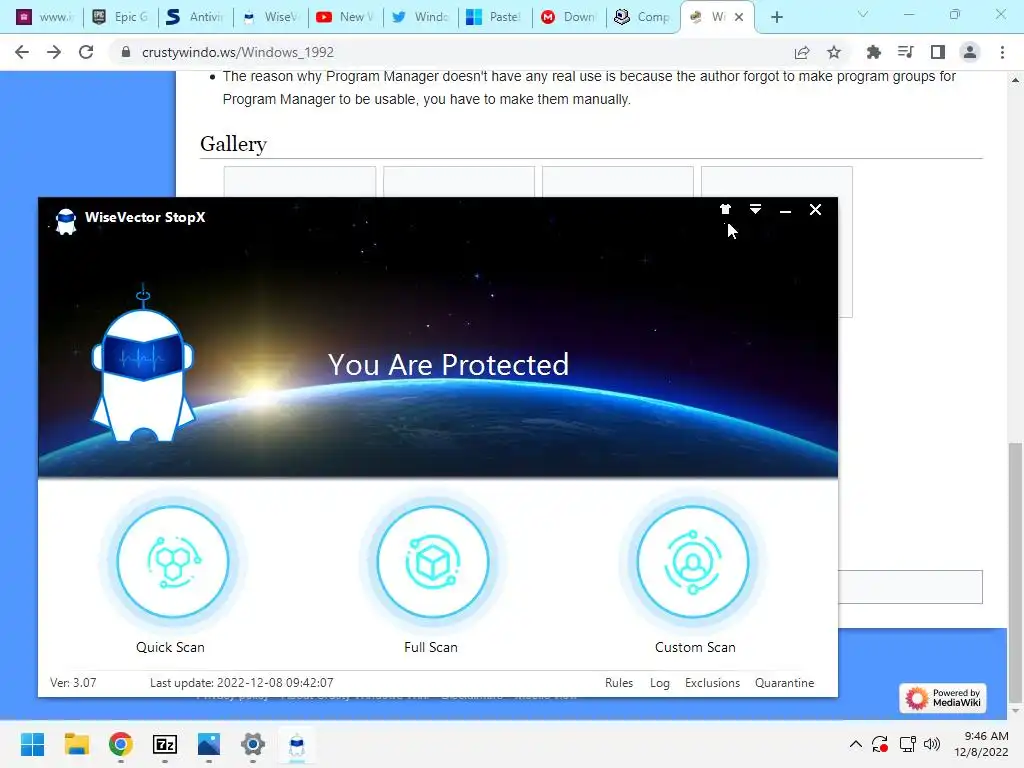Open Photos app from the taskbar
This screenshot has height=768, width=1024.
pos(208,744)
